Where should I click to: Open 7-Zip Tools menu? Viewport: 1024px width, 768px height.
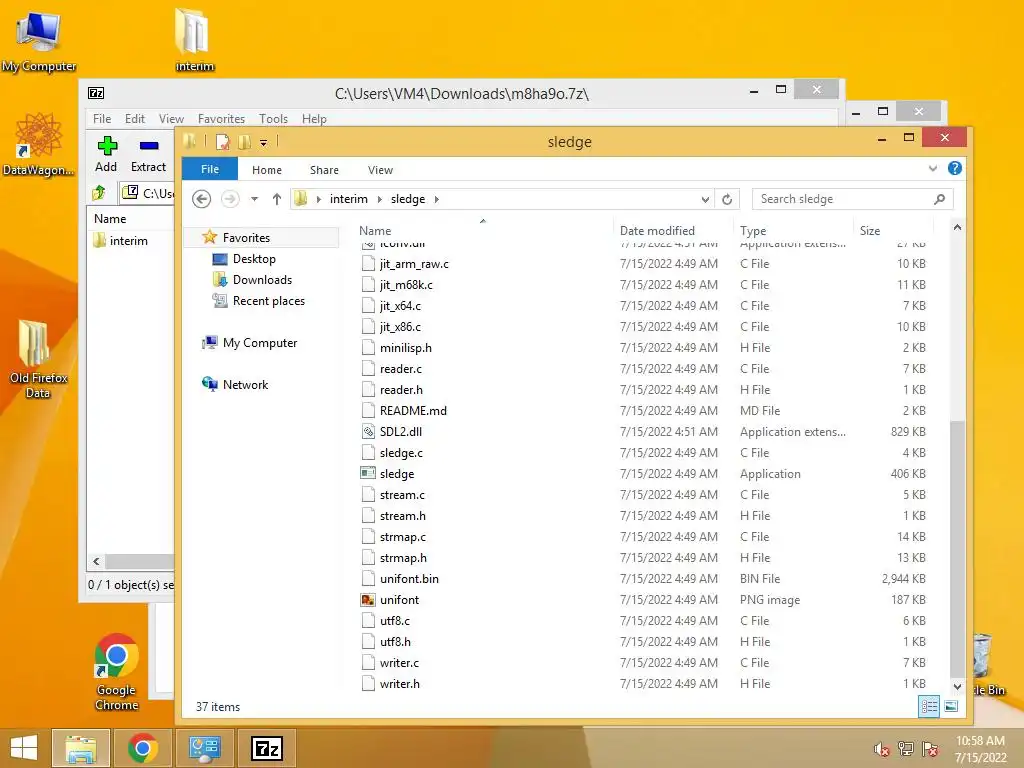click(273, 119)
